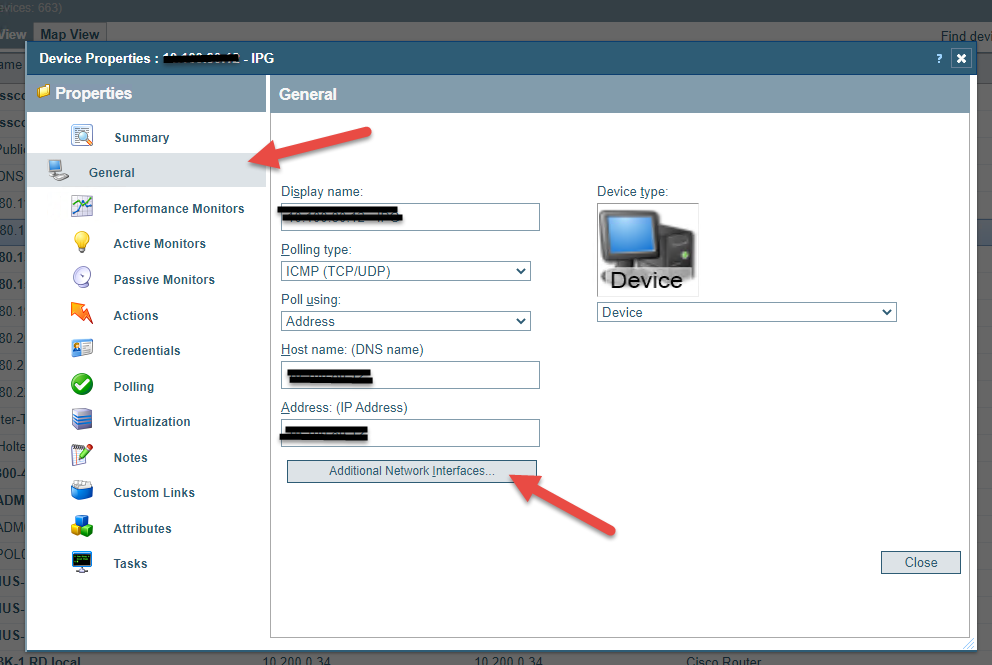
Task: Click the Attributes colored blocks icon
Action: [82, 526]
